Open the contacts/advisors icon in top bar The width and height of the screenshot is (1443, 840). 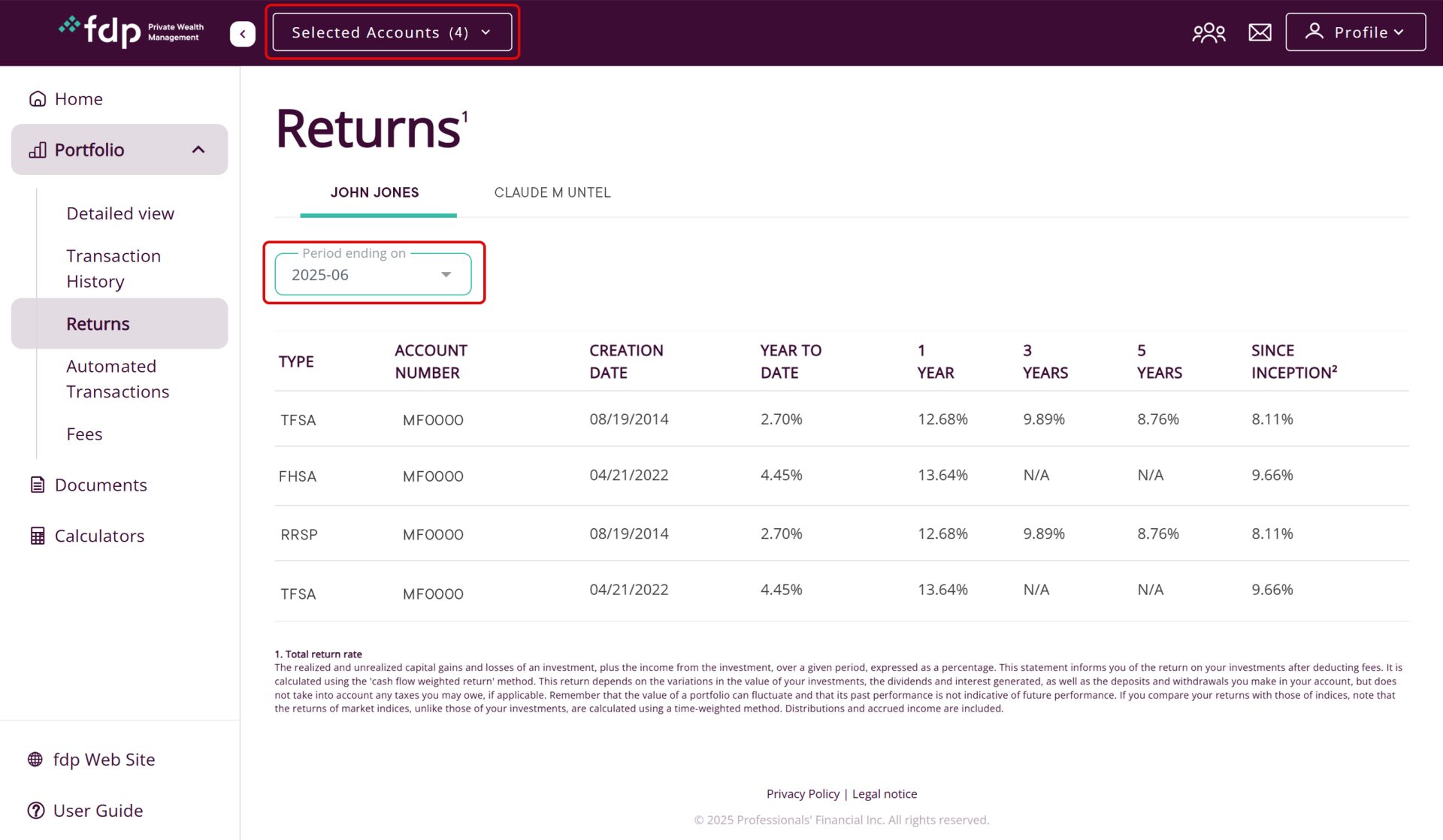click(x=1209, y=32)
